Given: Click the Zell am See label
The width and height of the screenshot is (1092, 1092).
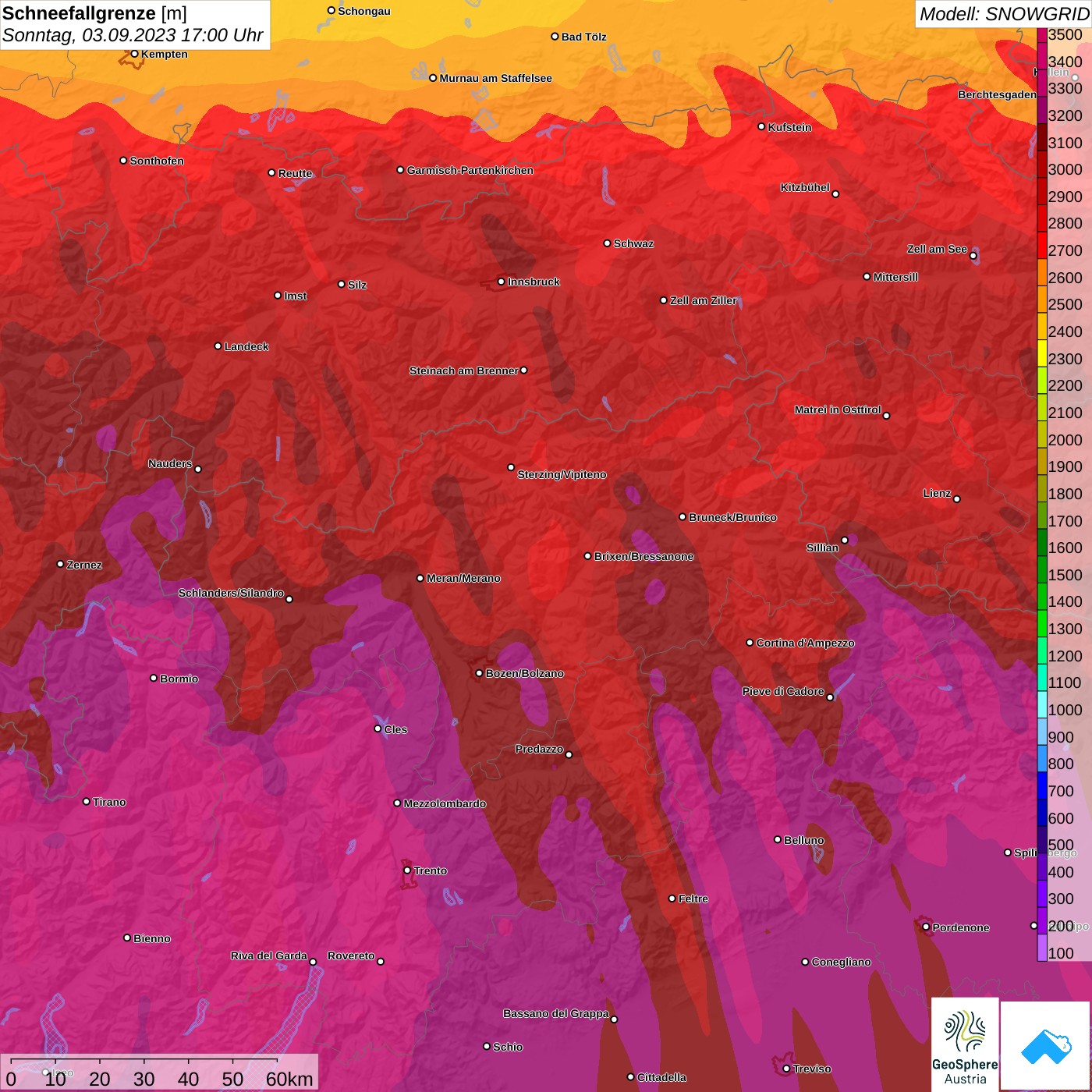Looking at the screenshot, I should (x=937, y=249).
